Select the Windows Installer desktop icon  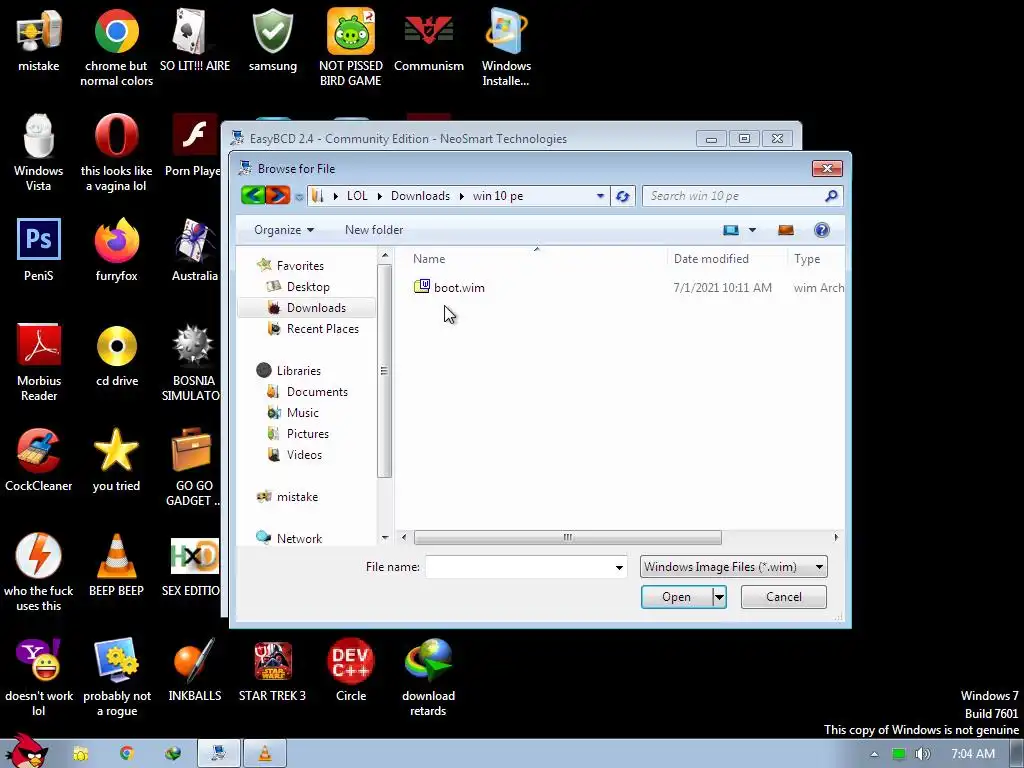tap(506, 47)
